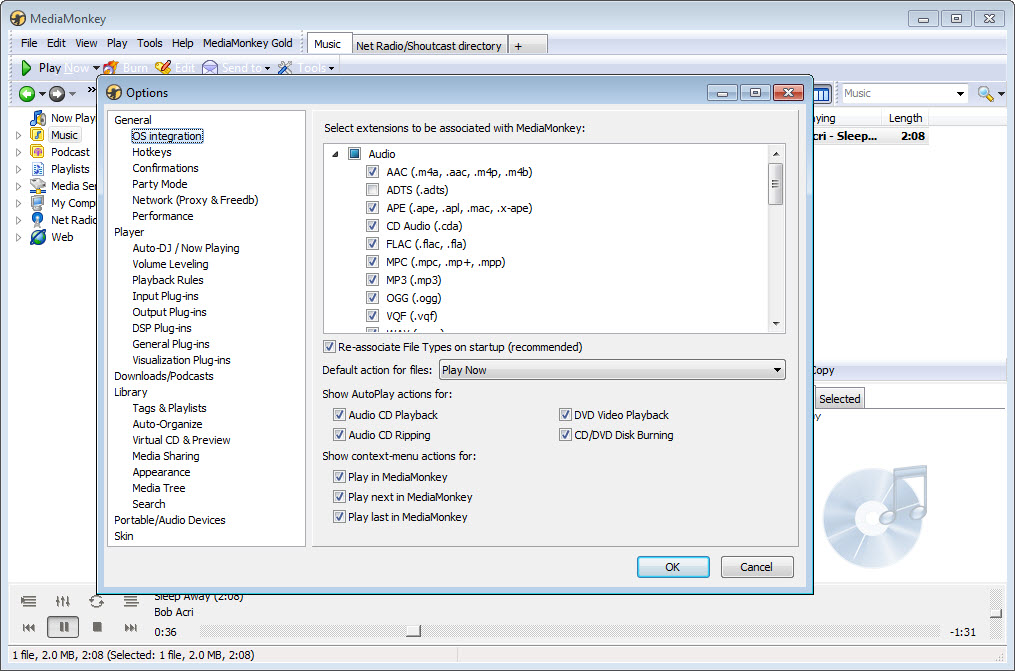Expand the Music tree node
Screen dimensions: 1015x671
coord(18,135)
